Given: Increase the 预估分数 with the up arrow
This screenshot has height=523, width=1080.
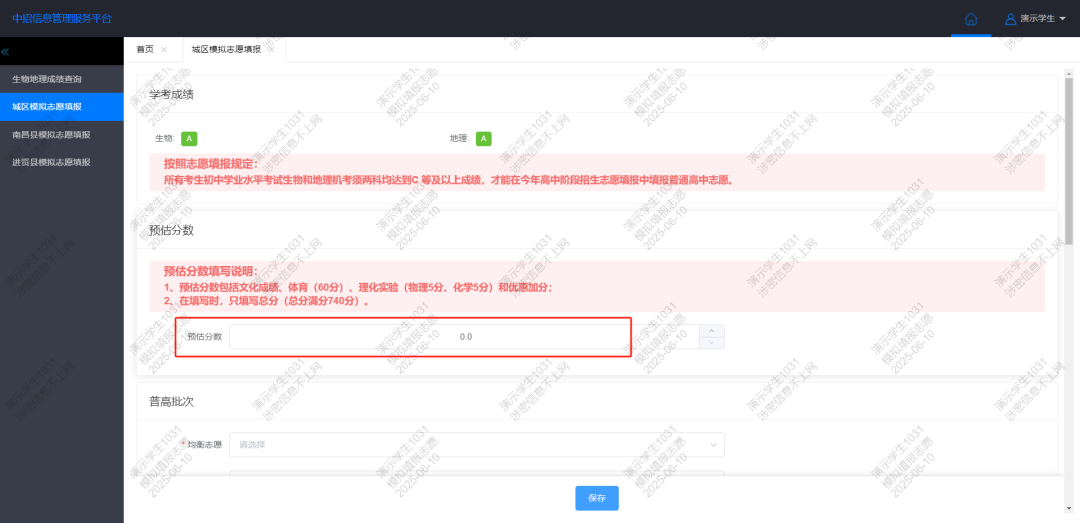Looking at the screenshot, I should click(x=712, y=331).
